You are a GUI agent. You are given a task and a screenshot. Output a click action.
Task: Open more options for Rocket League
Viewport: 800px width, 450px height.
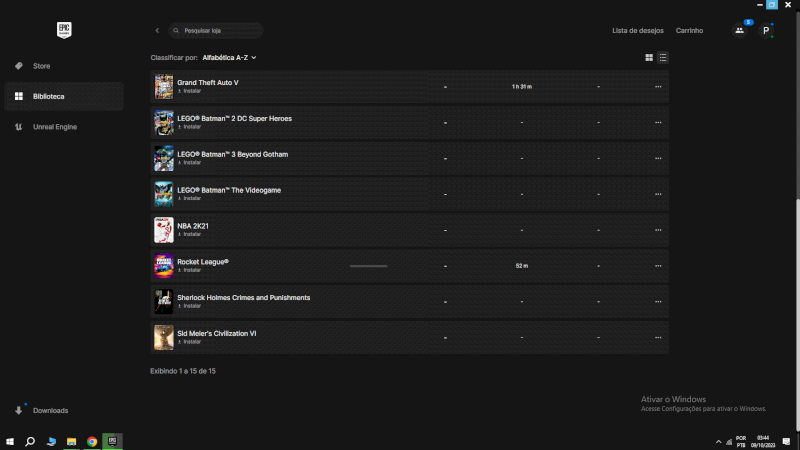658,266
